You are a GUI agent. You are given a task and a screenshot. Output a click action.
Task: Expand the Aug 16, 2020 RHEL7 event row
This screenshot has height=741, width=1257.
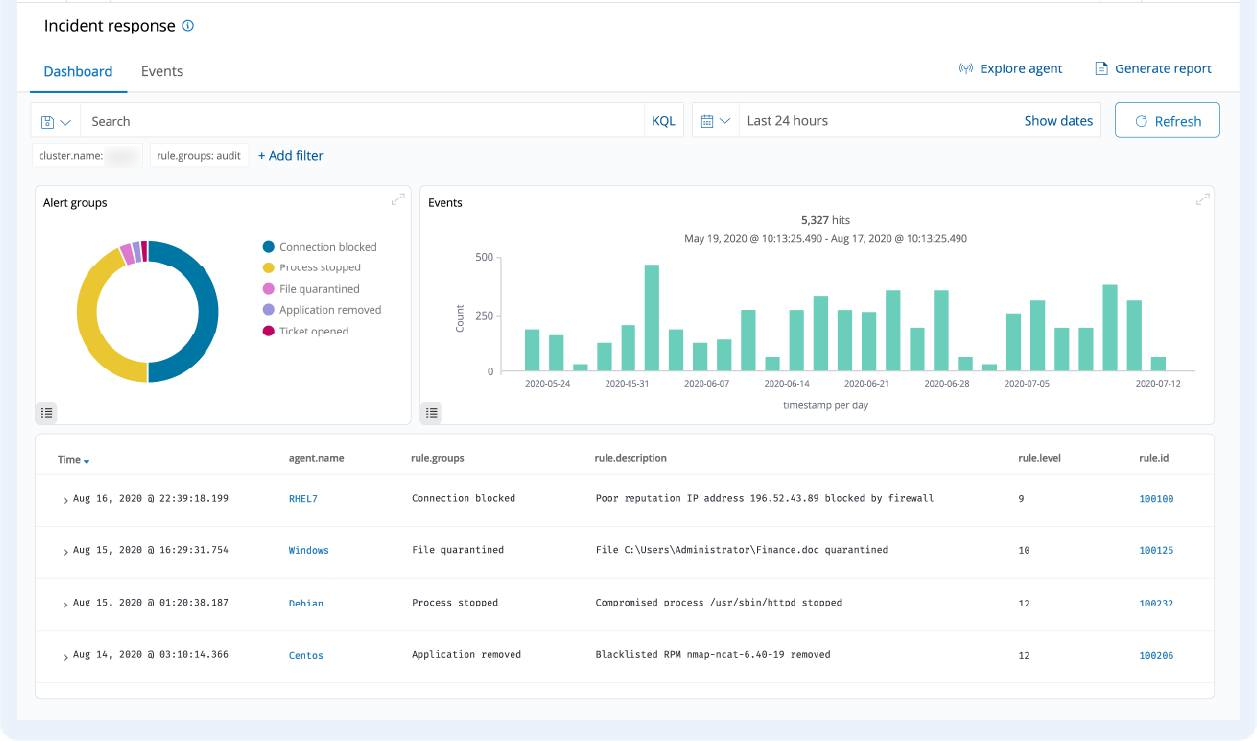point(66,499)
